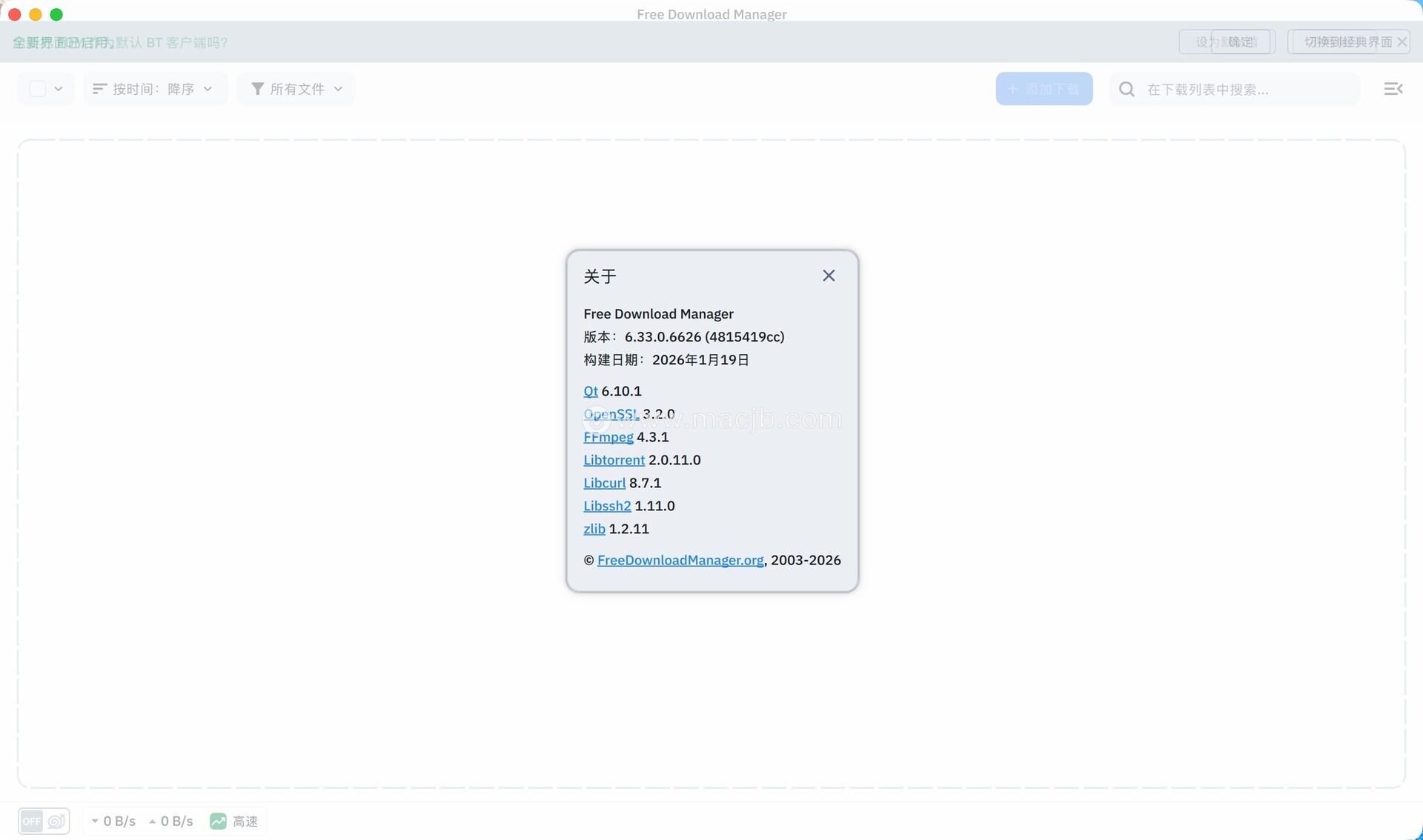Click the download speed arrow indicator
Viewport: 1423px width, 840px height.
point(95,821)
